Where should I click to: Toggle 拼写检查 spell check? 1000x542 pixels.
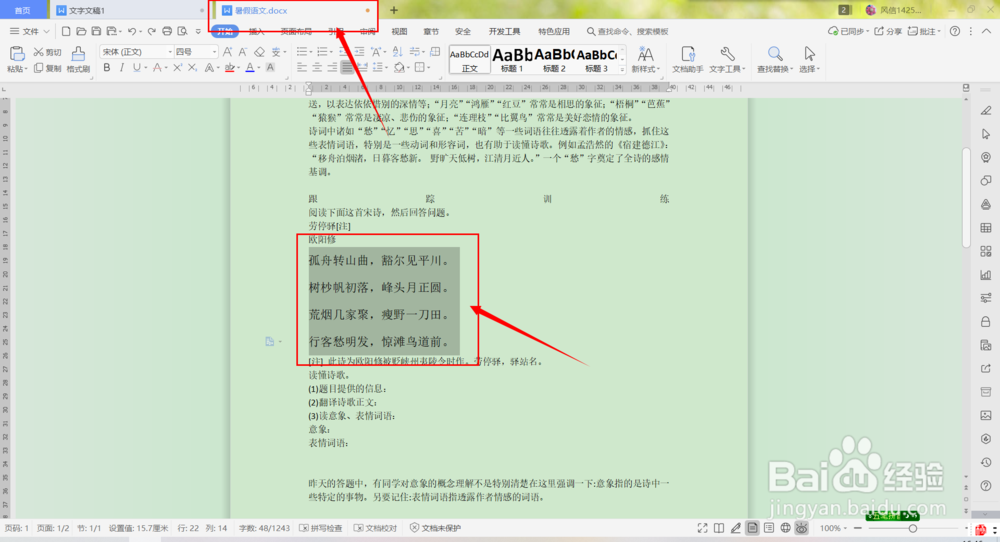click(x=321, y=528)
